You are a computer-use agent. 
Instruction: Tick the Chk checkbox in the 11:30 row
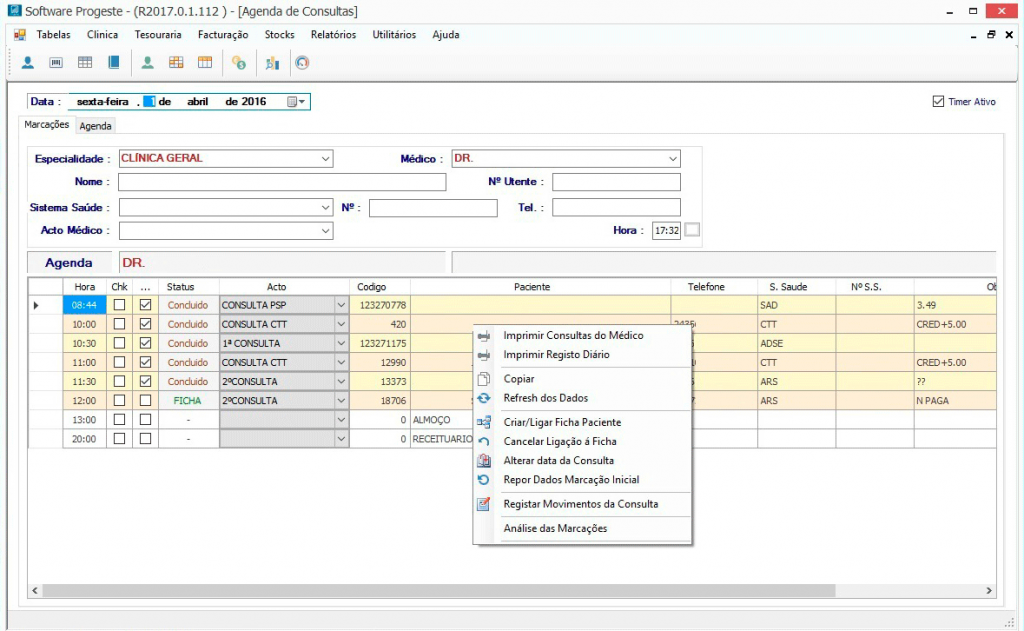point(120,381)
